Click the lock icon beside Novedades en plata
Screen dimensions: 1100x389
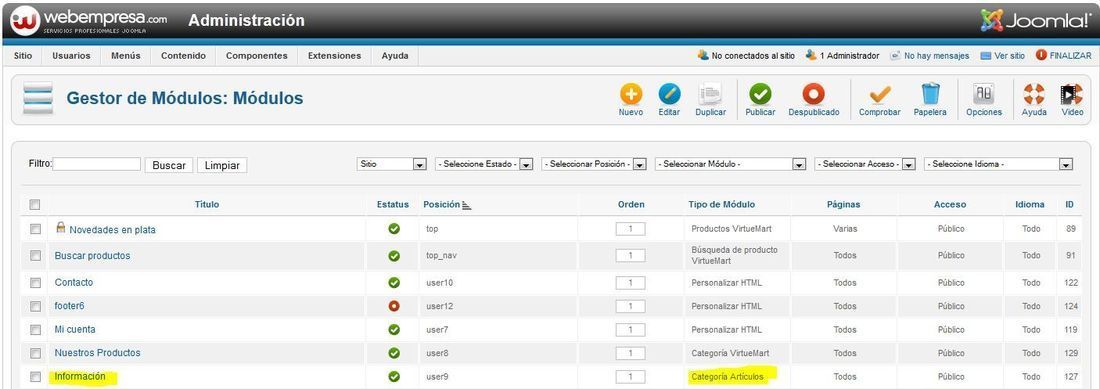coord(60,227)
